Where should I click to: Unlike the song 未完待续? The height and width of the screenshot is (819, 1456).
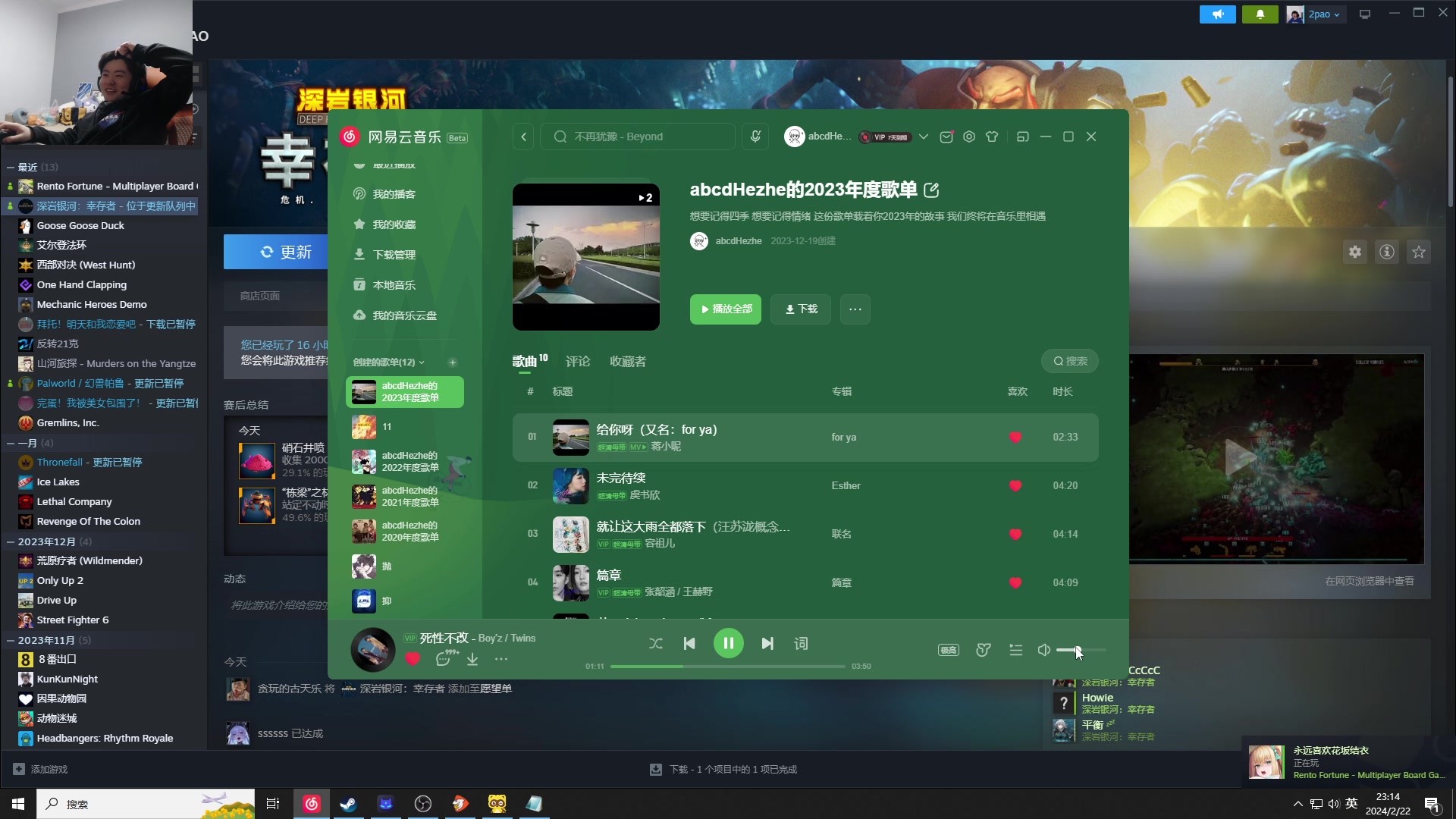pyautogui.click(x=1015, y=485)
